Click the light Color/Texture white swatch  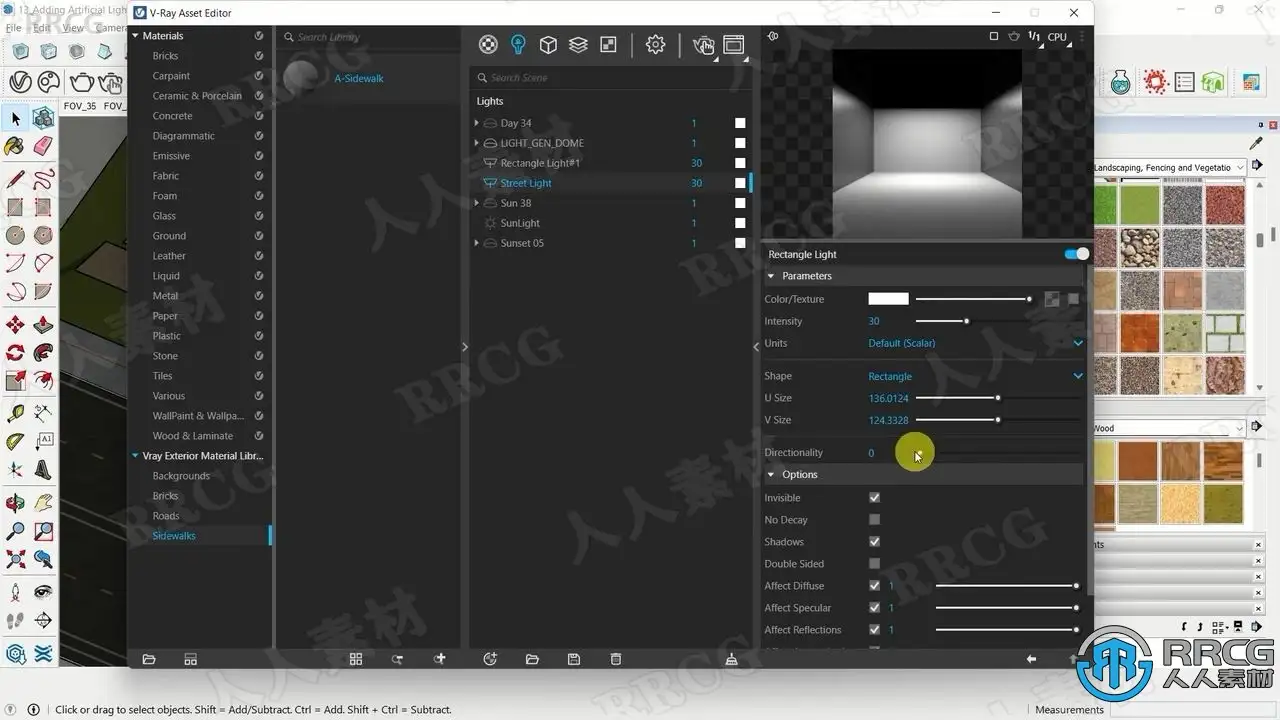click(888, 299)
